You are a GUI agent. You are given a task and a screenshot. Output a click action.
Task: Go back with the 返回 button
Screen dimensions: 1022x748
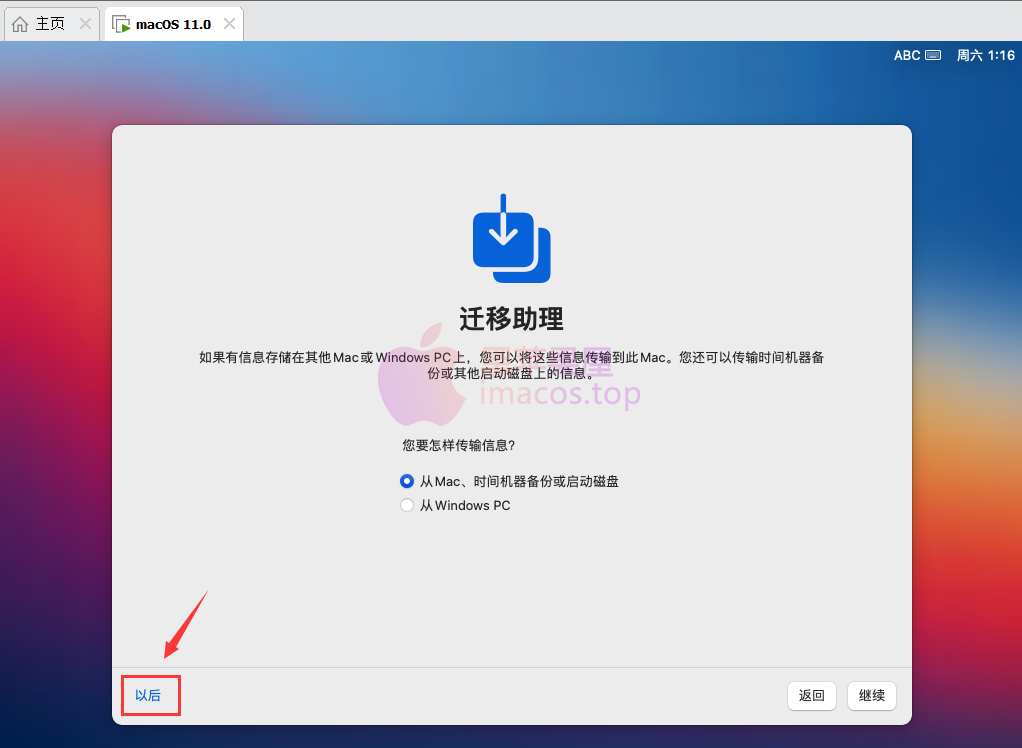(811, 696)
